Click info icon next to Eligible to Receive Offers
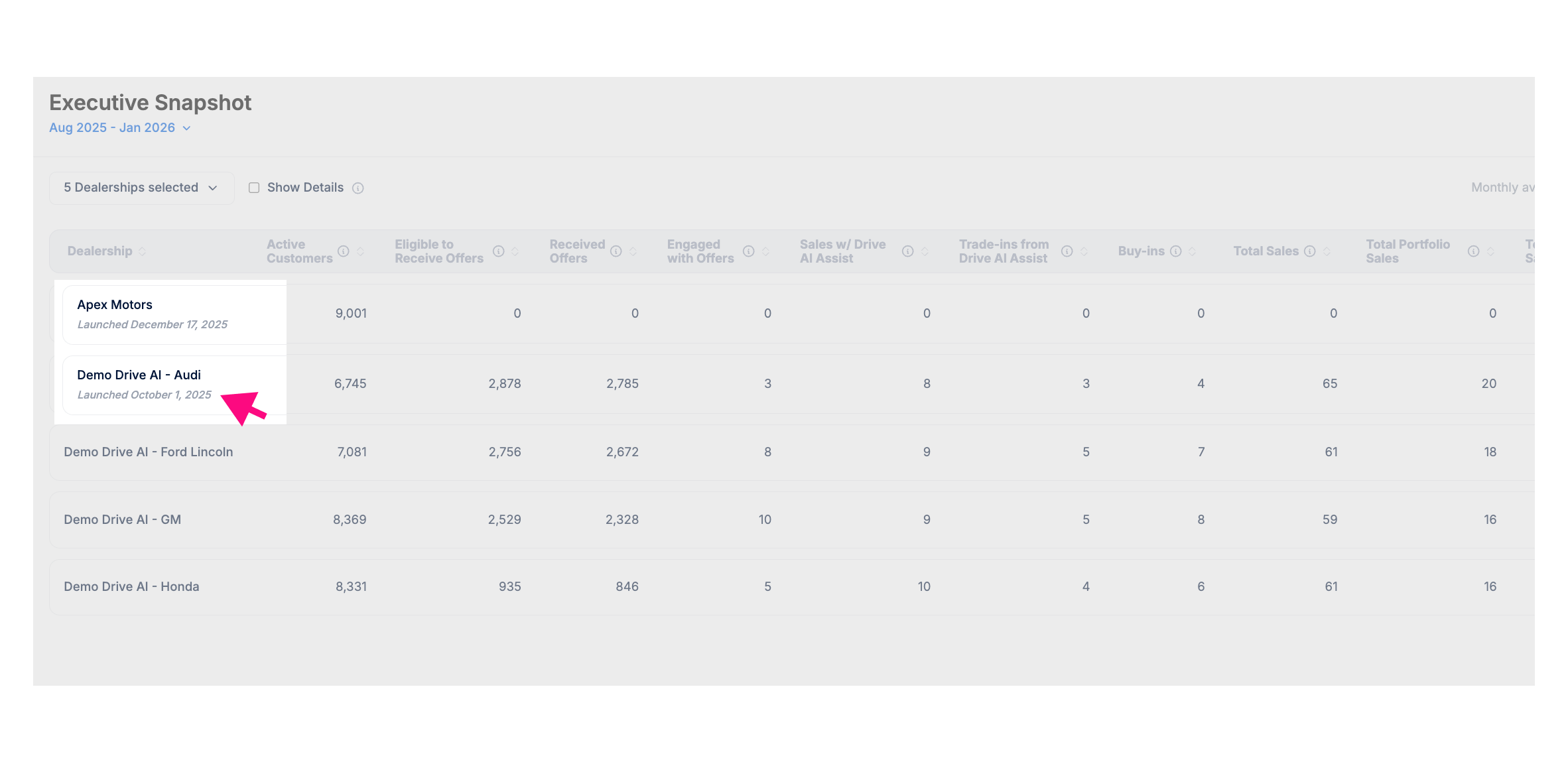 pos(498,251)
